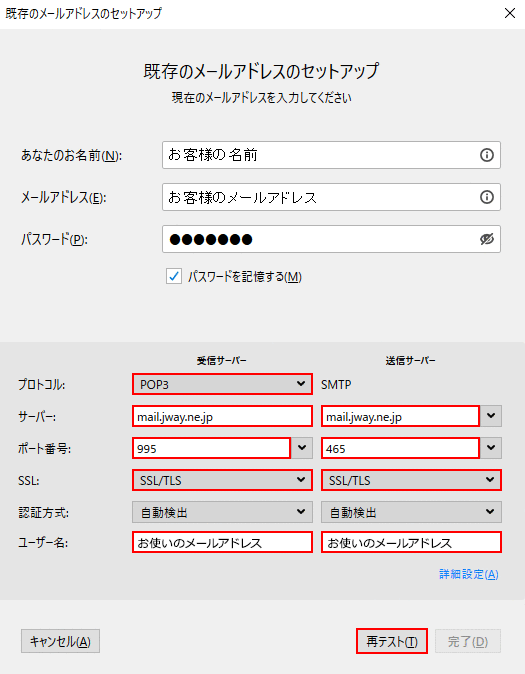The height and width of the screenshot is (674, 525).
Task: Expand outgoing port 465 dropdown arrow
Action: pyautogui.click(x=491, y=448)
